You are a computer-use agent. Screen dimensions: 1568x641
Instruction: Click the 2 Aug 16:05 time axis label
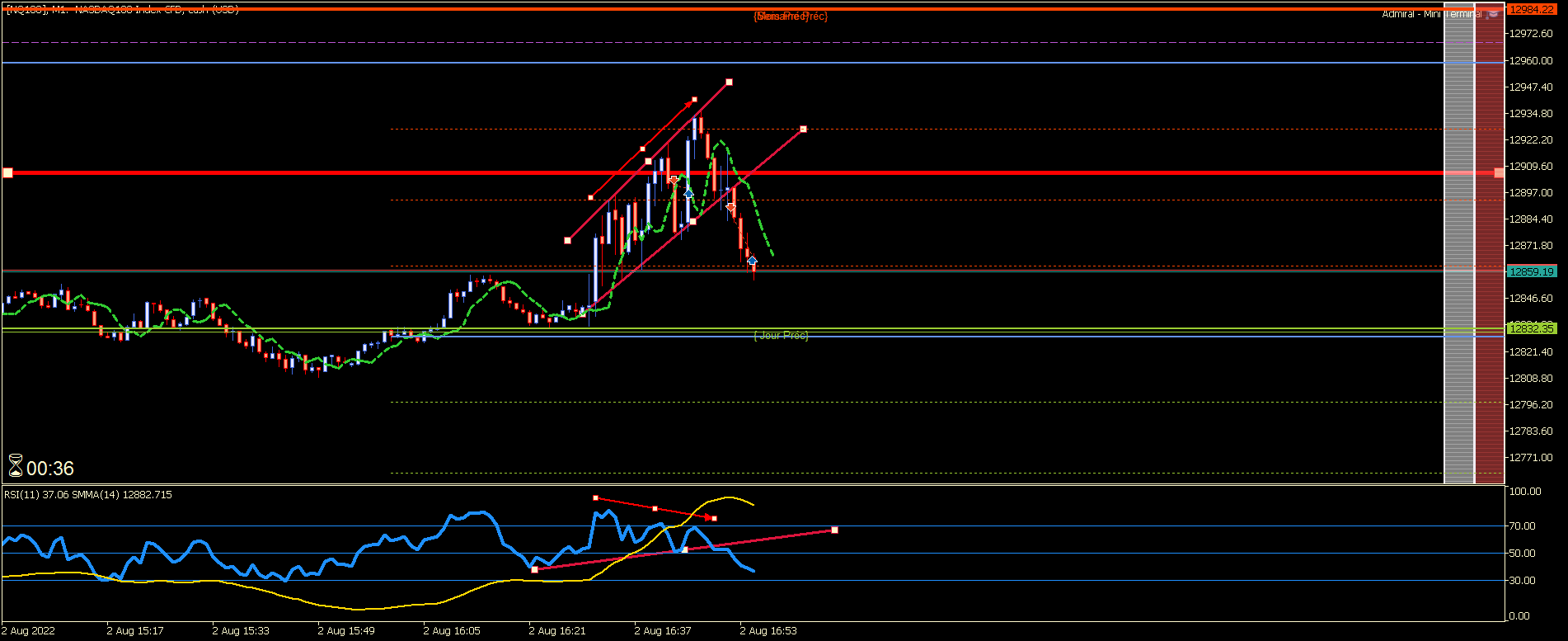click(x=452, y=631)
